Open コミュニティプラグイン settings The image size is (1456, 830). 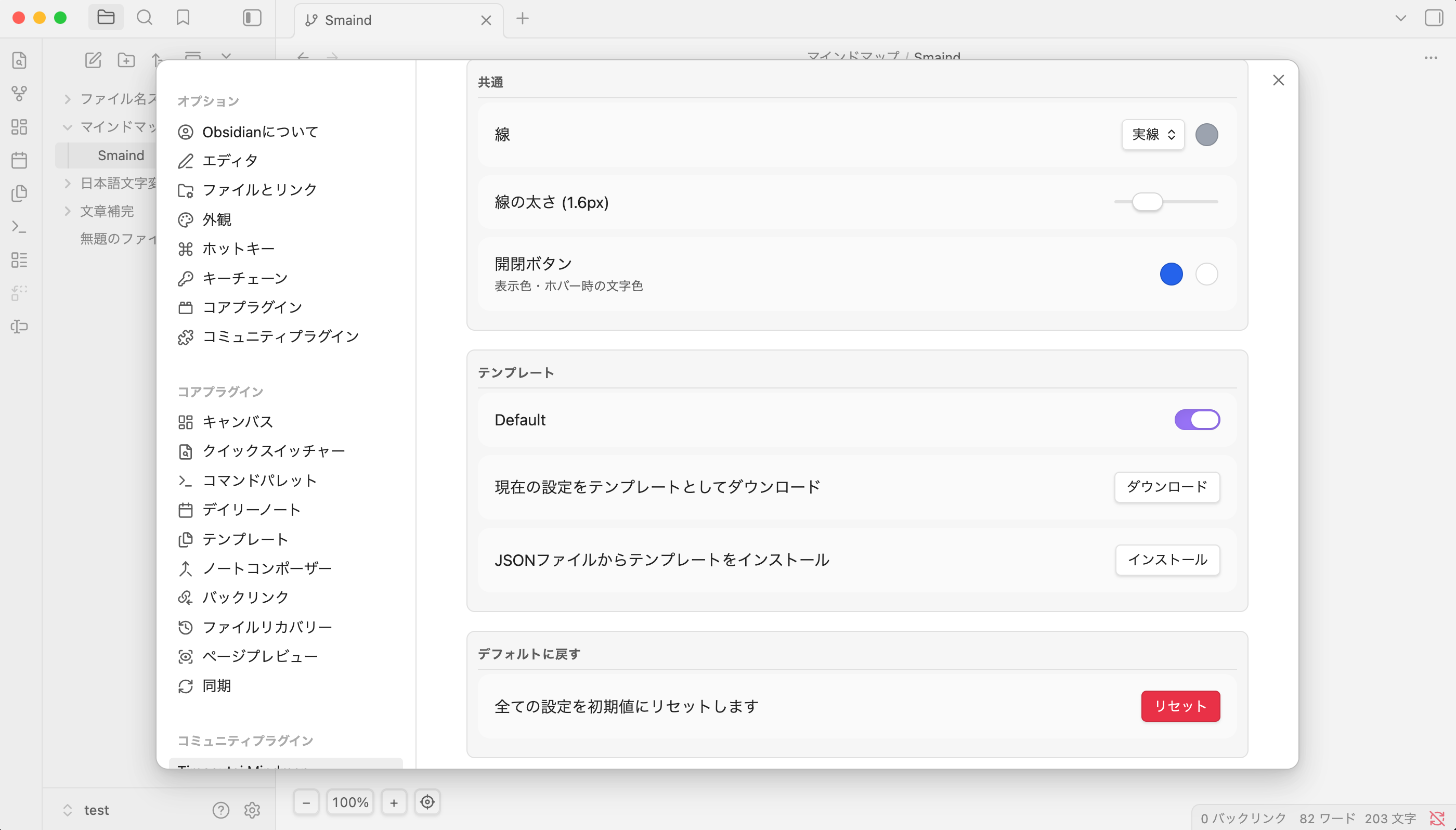point(285,337)
